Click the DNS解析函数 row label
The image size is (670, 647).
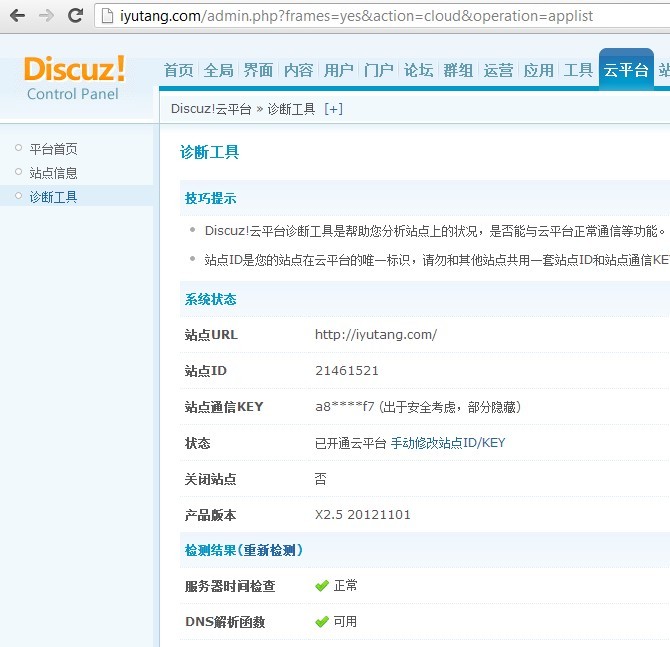click(225, 622)
